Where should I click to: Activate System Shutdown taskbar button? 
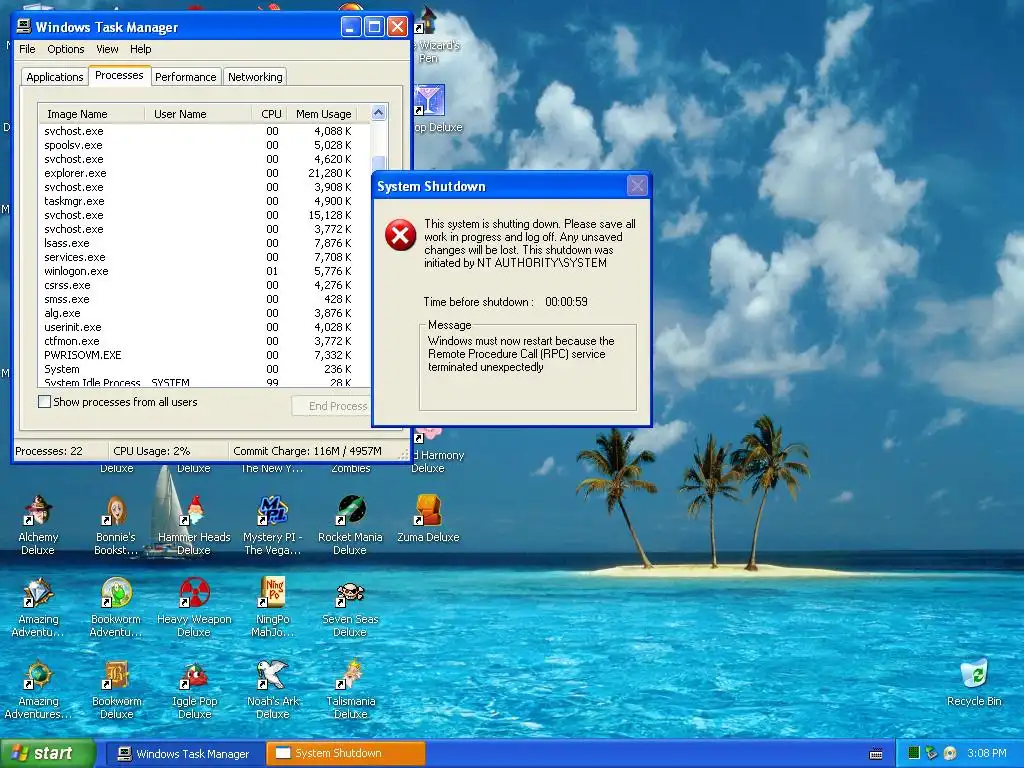(345, 754)
